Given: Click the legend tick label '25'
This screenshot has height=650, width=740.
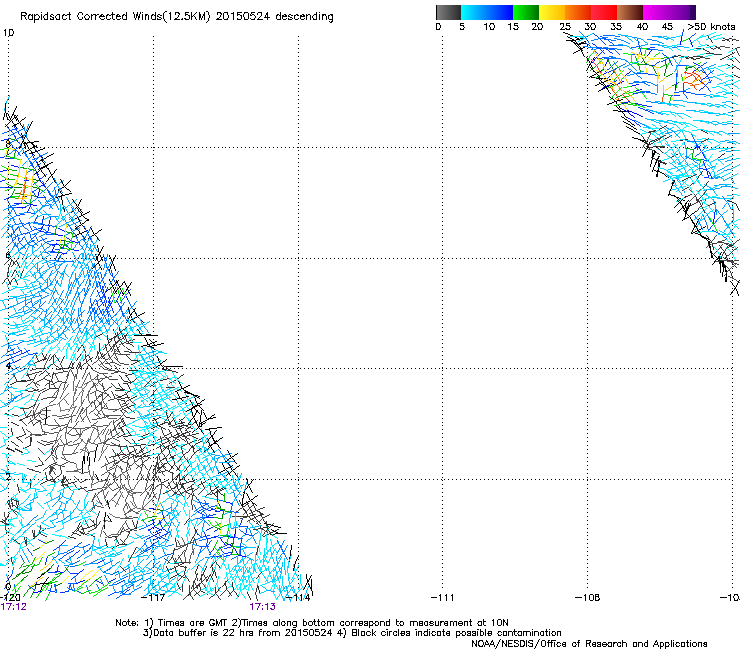Looking at the screenshot, I should pyautogui.click(x=565, y=27).
